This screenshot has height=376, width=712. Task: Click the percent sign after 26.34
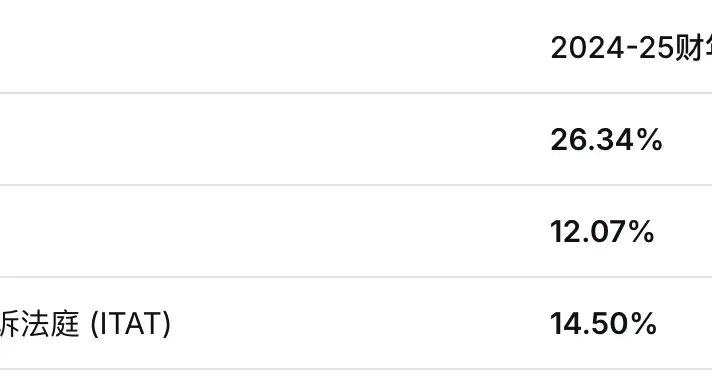point(650,140)
